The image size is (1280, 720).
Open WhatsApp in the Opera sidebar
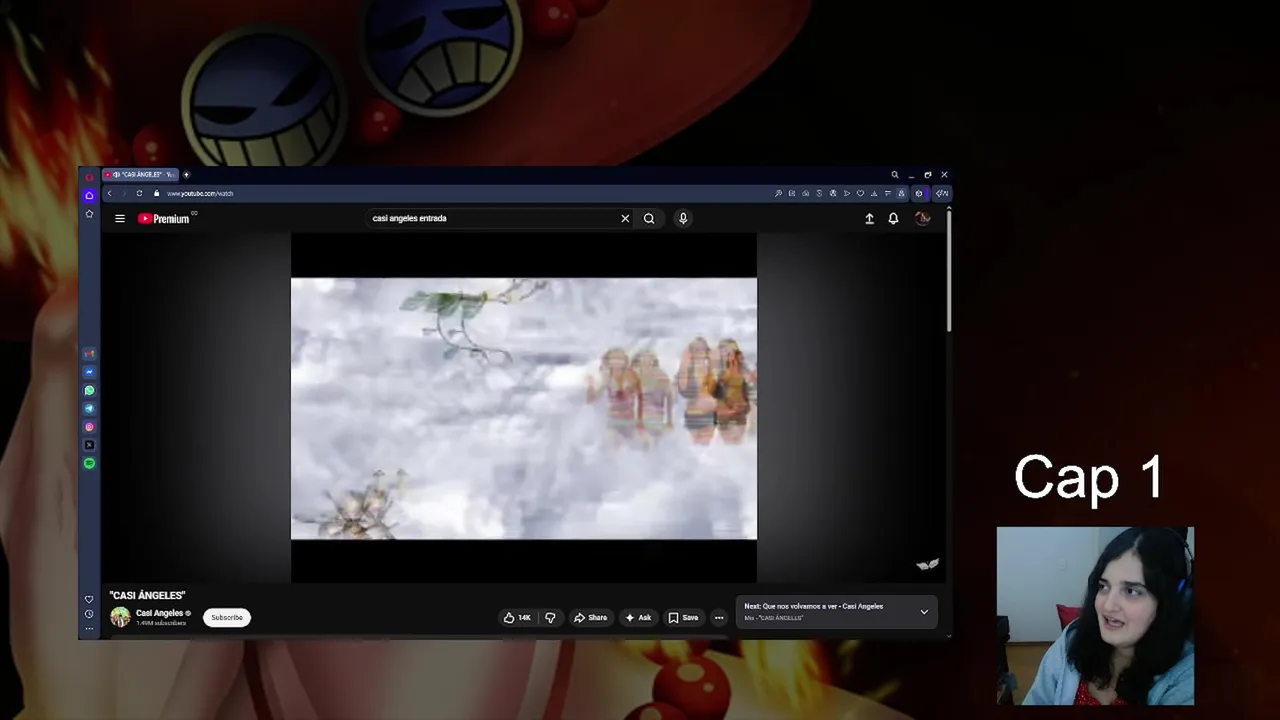tap(89, 391)
